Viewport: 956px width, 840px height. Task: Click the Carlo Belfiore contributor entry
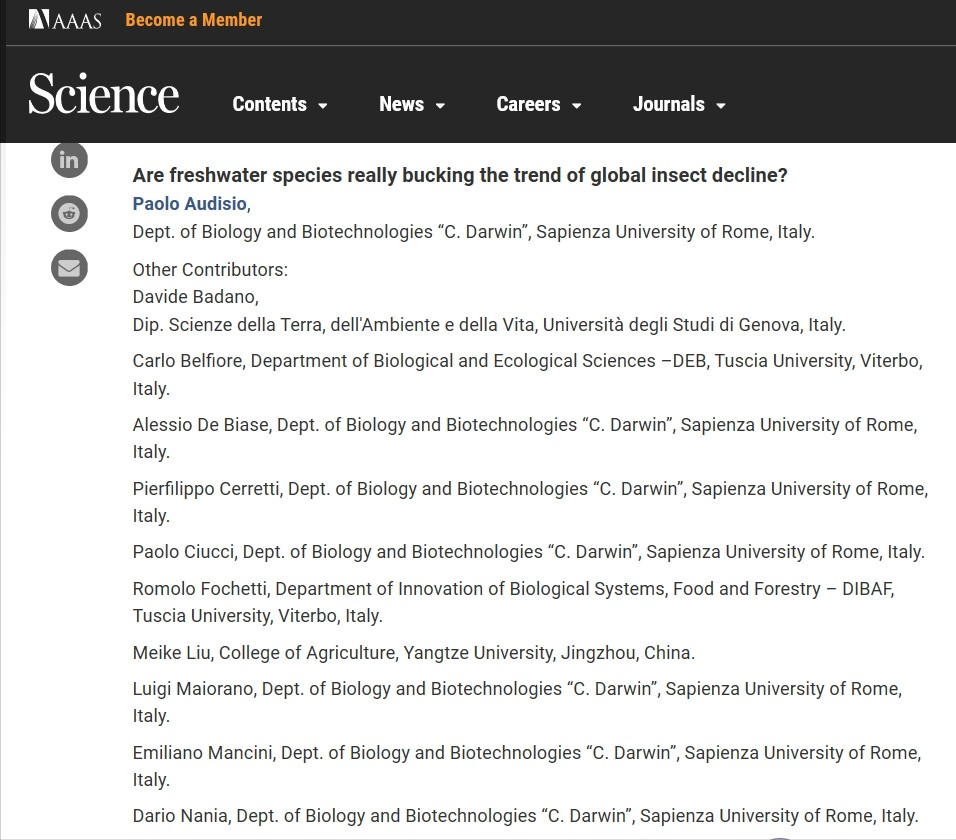[527, 361]
